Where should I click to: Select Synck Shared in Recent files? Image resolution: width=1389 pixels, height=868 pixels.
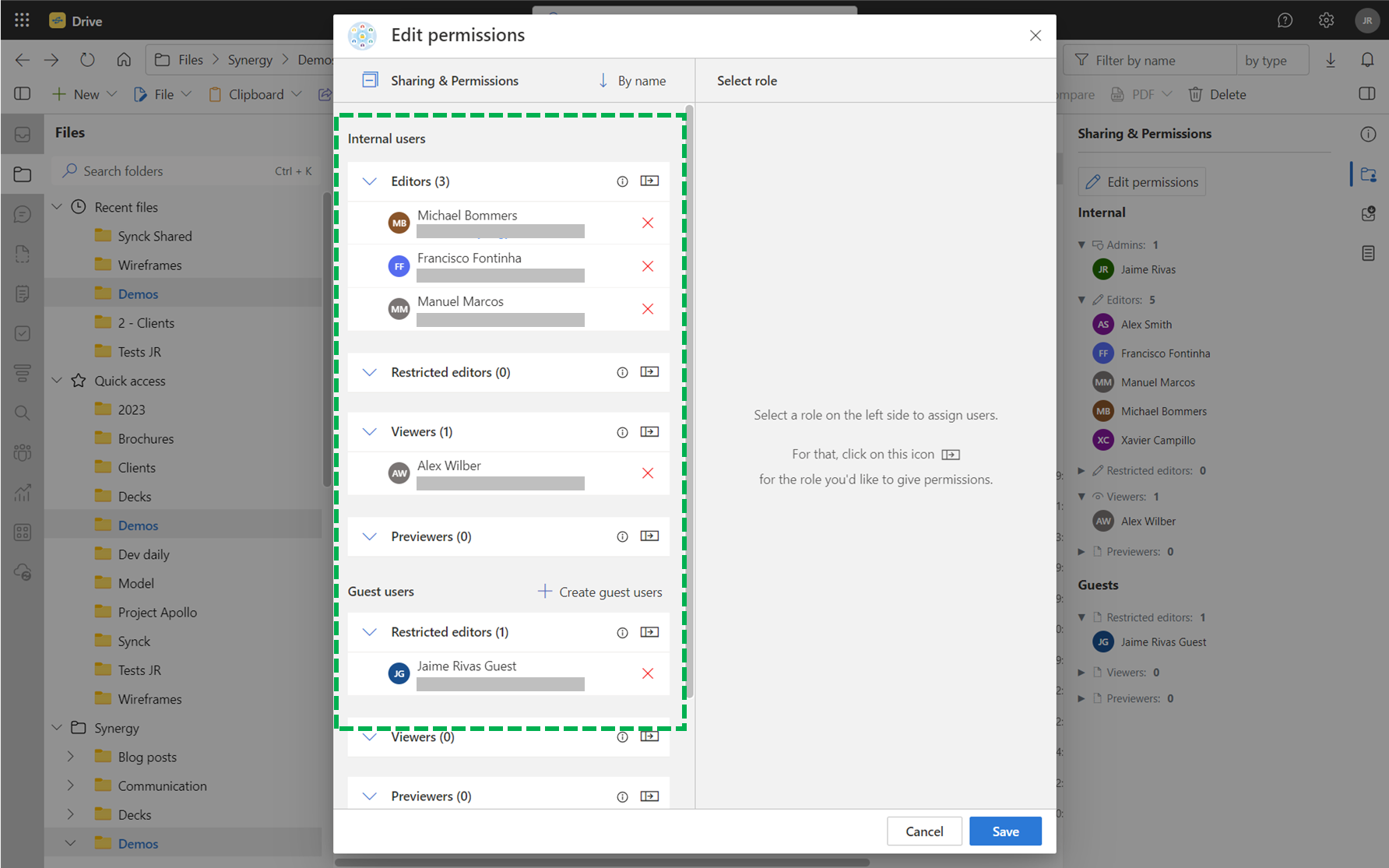[155, 236]
